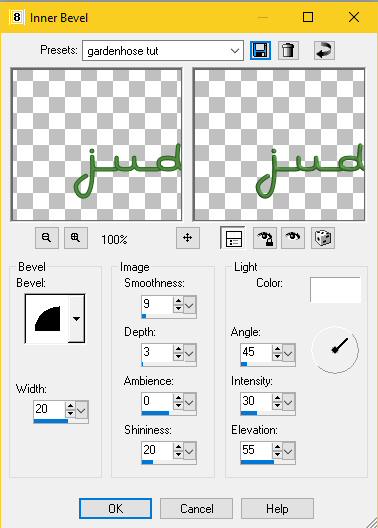Open the Presets dropdown showing gardenhose tut
378x528 pixels.
point(163,51)
